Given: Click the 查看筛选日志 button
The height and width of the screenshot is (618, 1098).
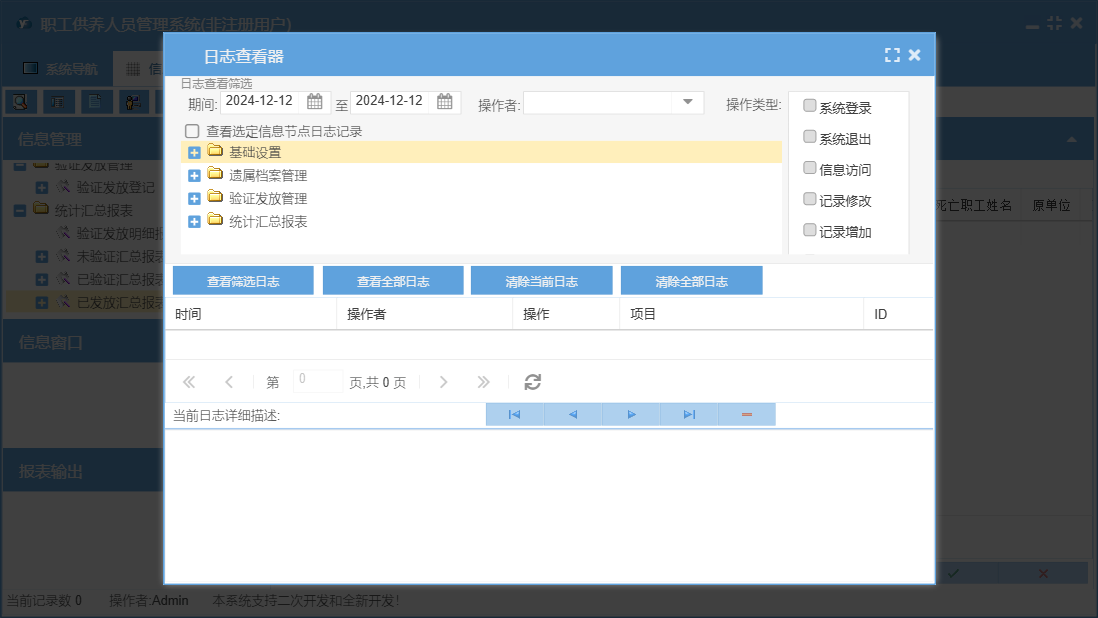Looking at the screenshot, I should click(x=243, y=281).
